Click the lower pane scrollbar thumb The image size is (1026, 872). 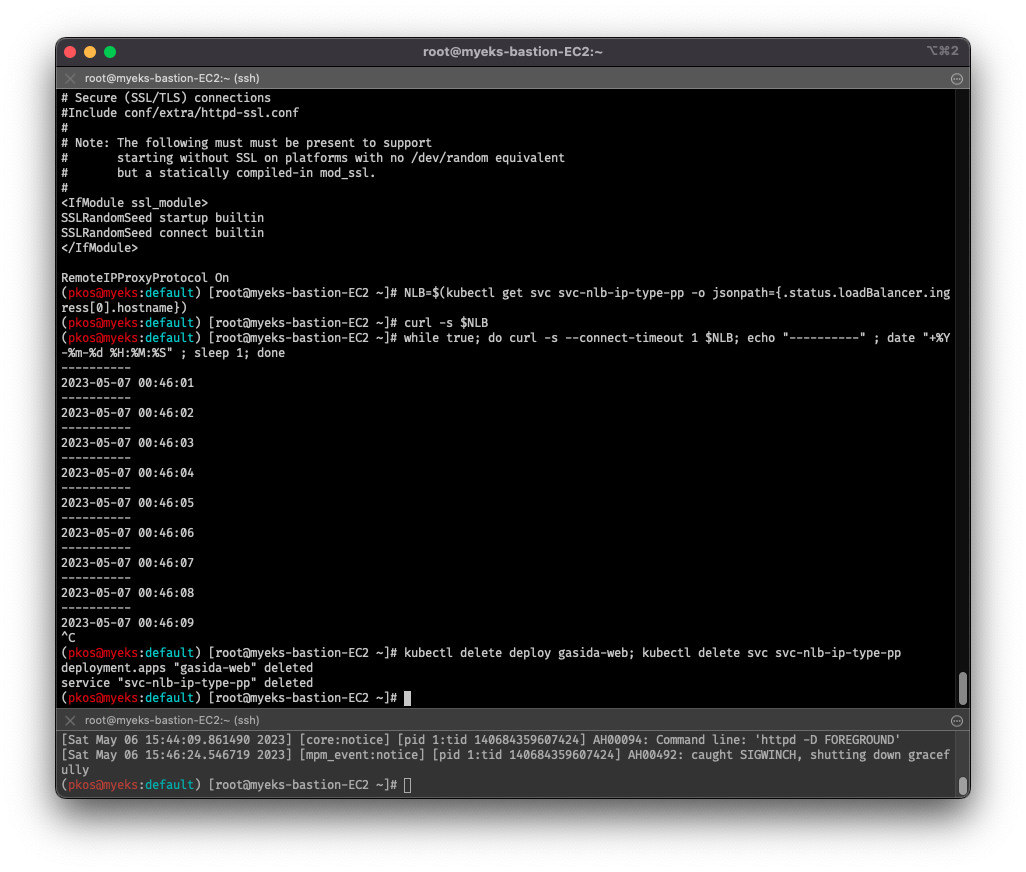pyautogui.click(x=963, y=784)
